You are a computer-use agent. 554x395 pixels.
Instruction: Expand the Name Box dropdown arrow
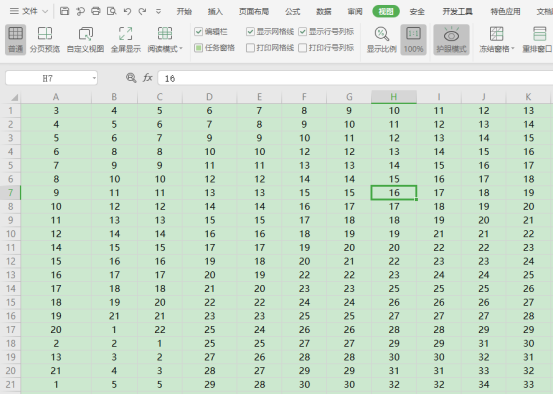[x=94, y=78]
